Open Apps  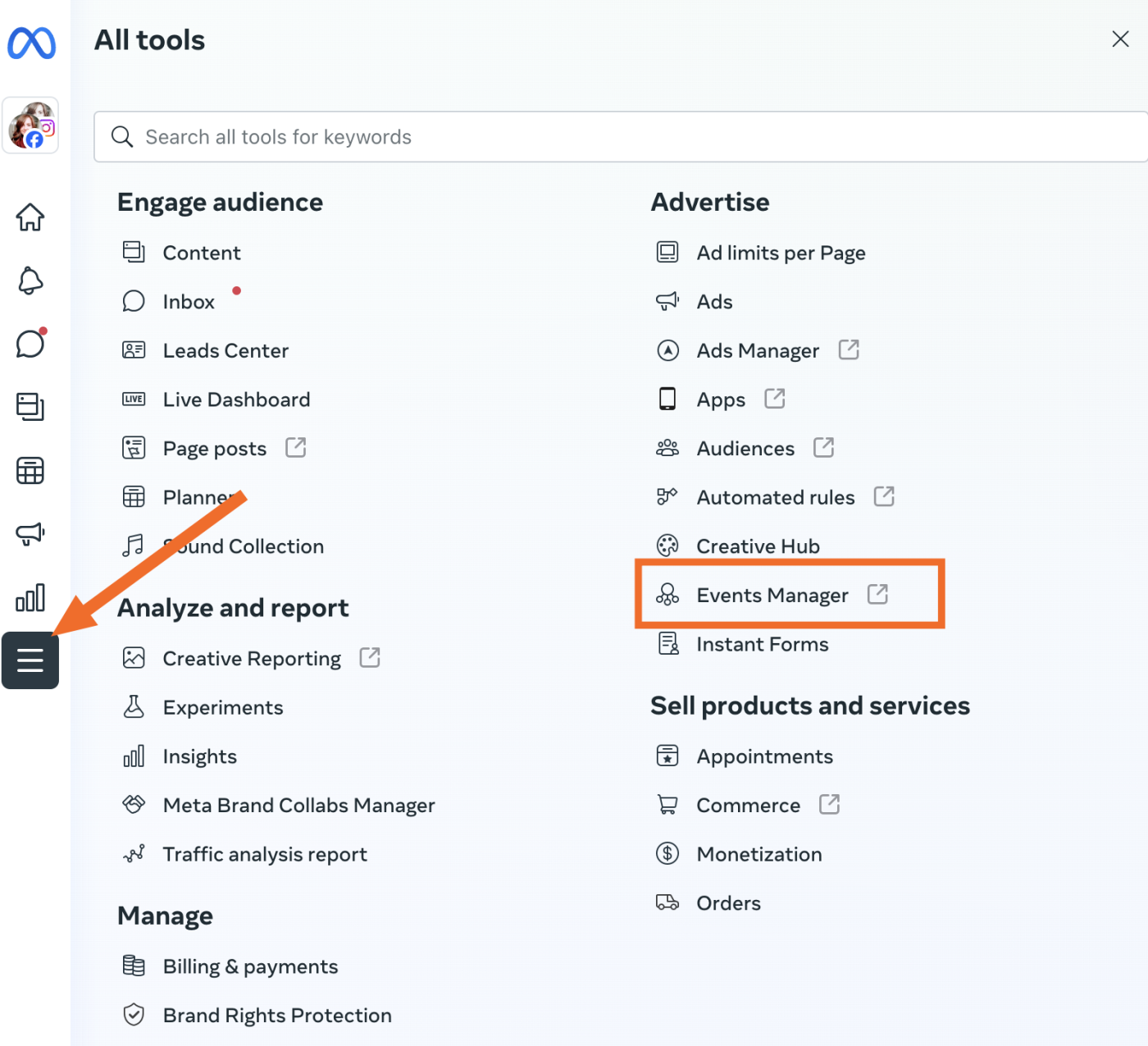(721, 400)
